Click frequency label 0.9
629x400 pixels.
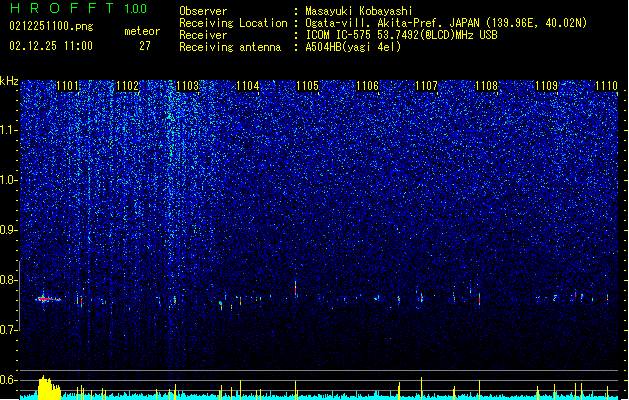click(9, 230)
